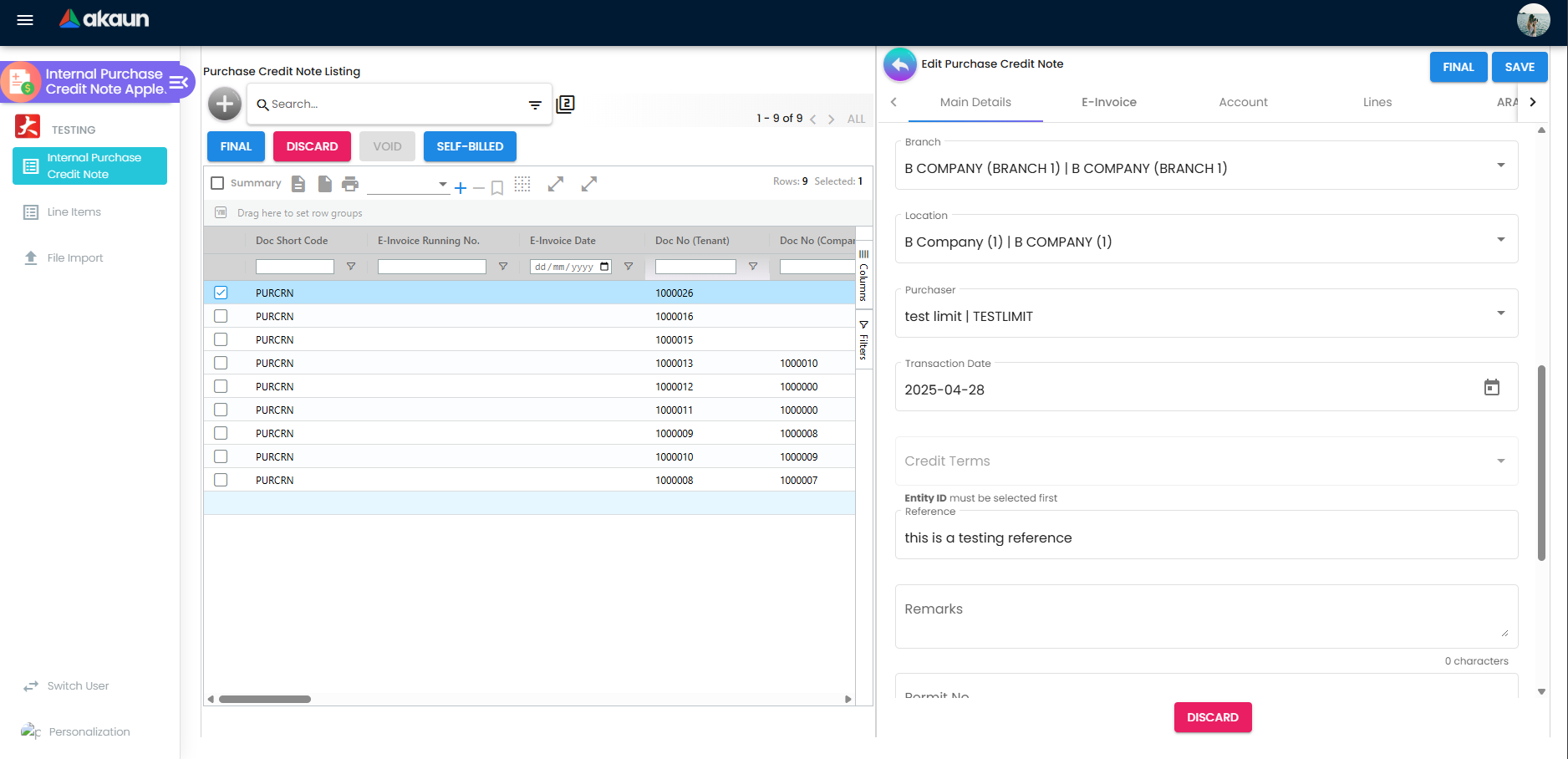The width and height of the screenshot is (1568, 759).
Task: Open the Credit Terms dropdown
Action: pos(1206,461)
